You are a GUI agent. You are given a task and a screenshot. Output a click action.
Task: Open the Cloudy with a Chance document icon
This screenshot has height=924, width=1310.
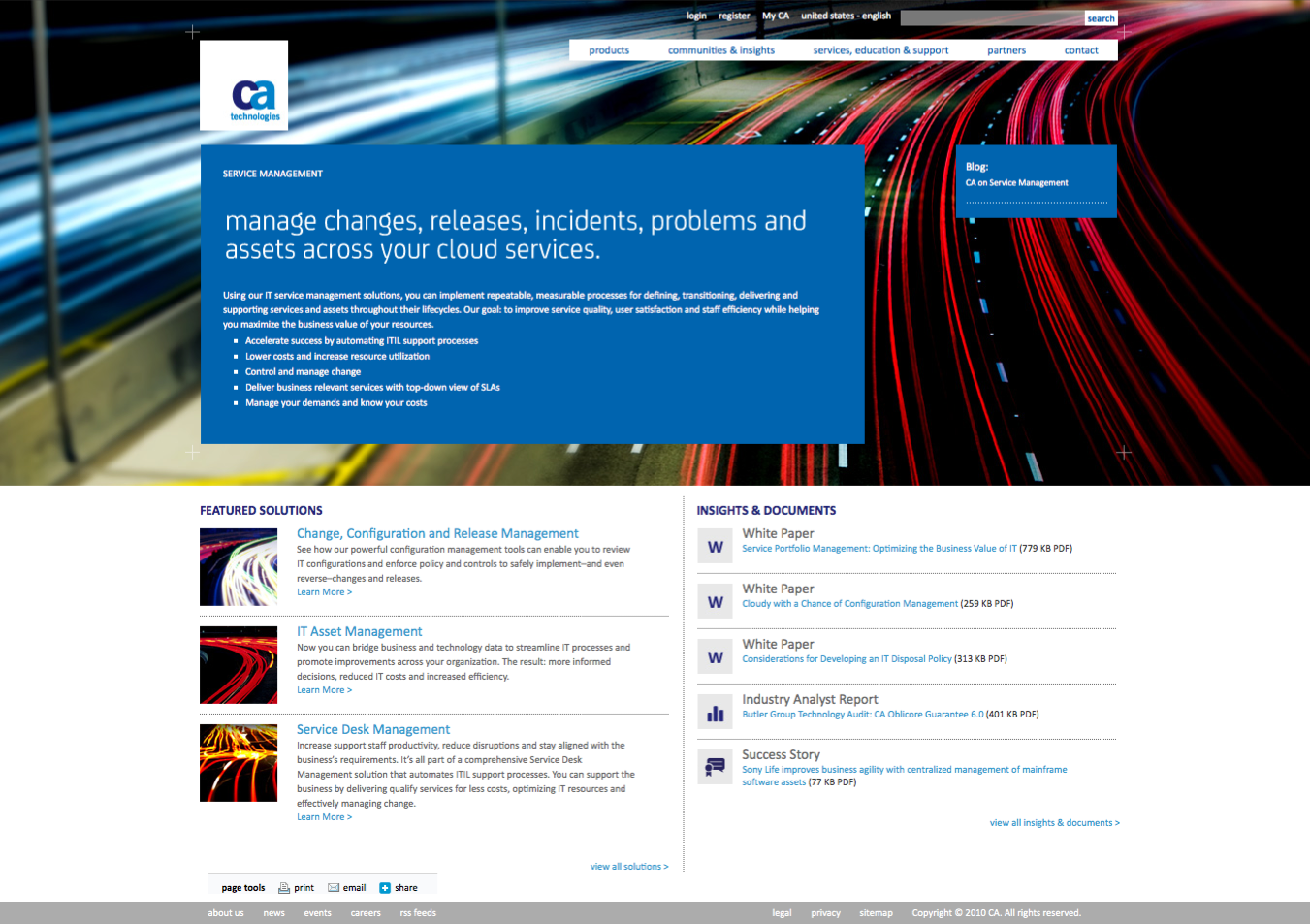[x=715, y=601]
